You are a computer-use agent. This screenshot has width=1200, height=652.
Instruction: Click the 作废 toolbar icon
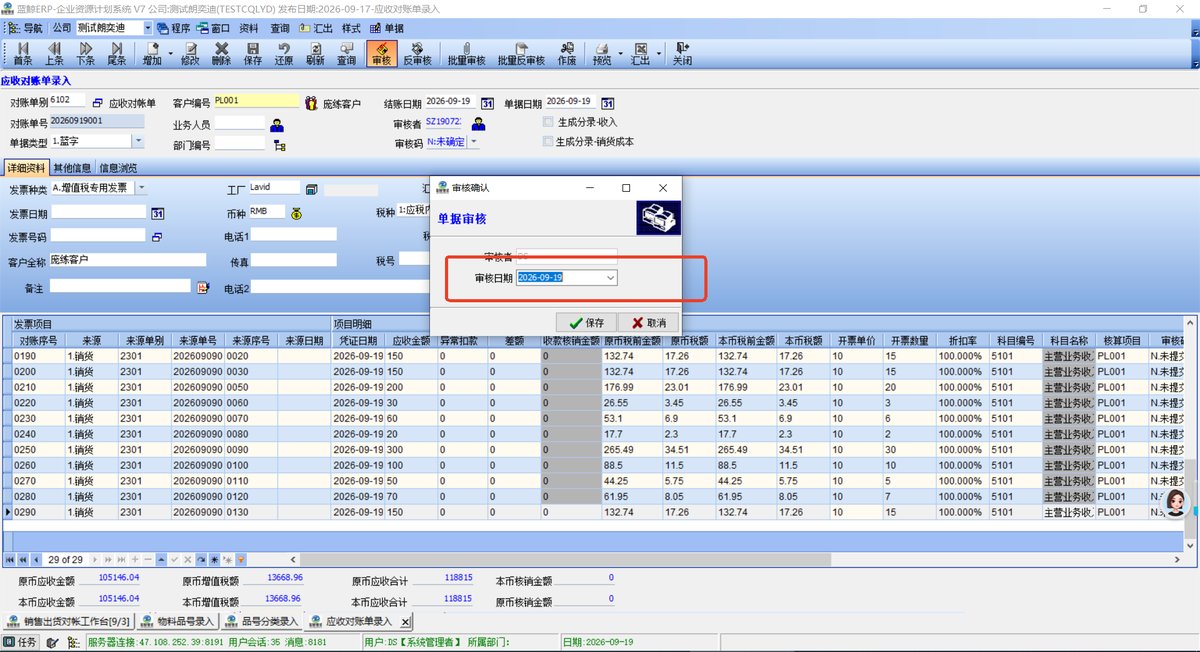[567, 53]
